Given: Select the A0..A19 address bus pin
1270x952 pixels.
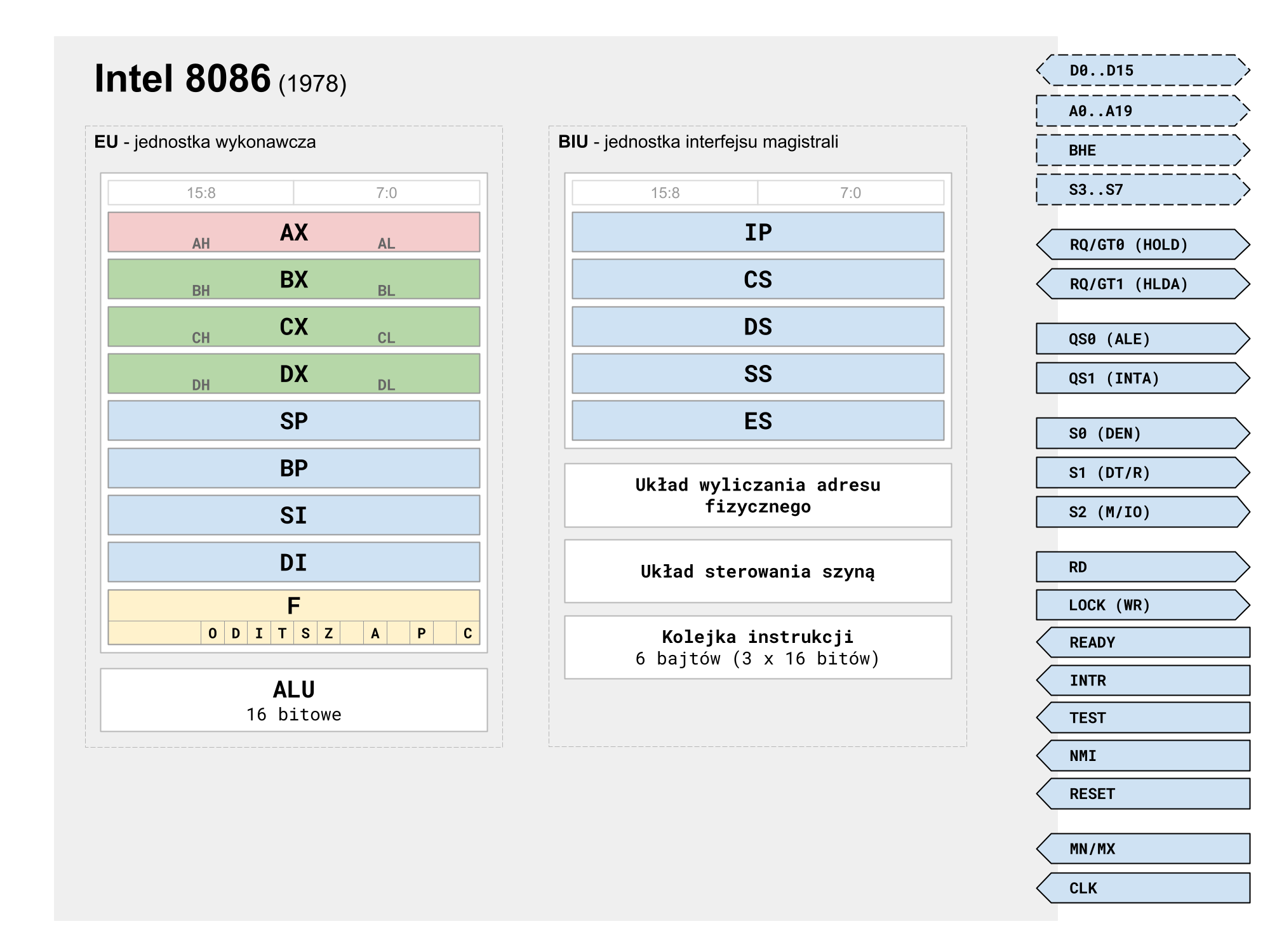Looking at the screenshot, I should [x=1143, y=111].
